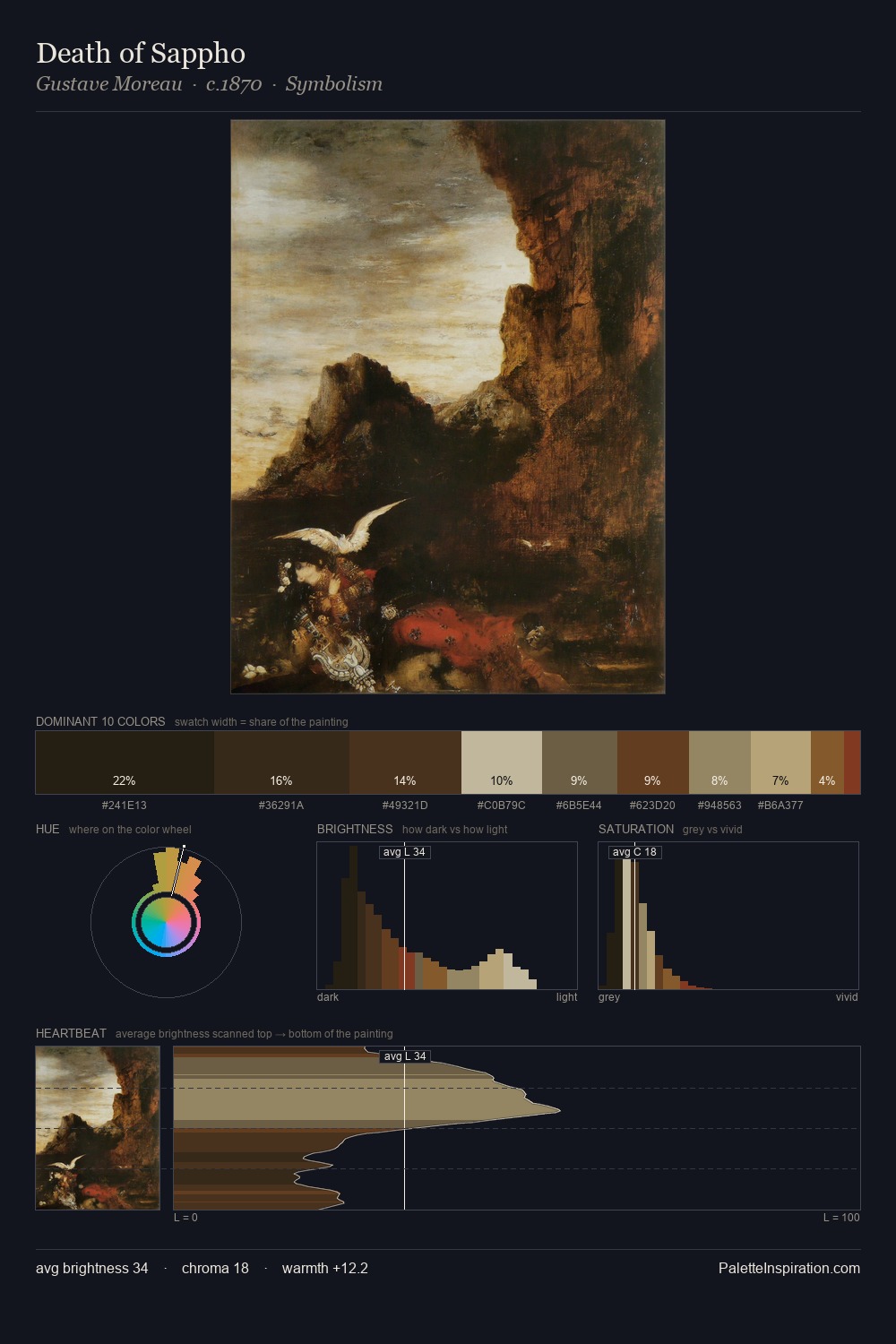Click the 'HUE' section heading

(x=47, y=829)
